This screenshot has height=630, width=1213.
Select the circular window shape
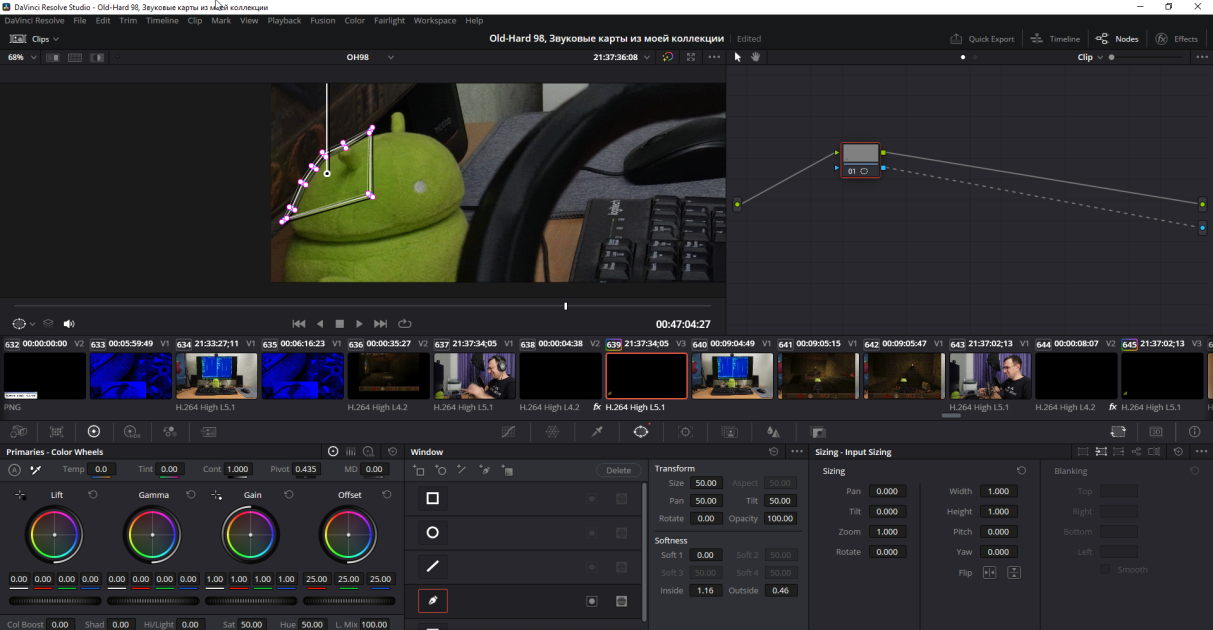(433, 533)
